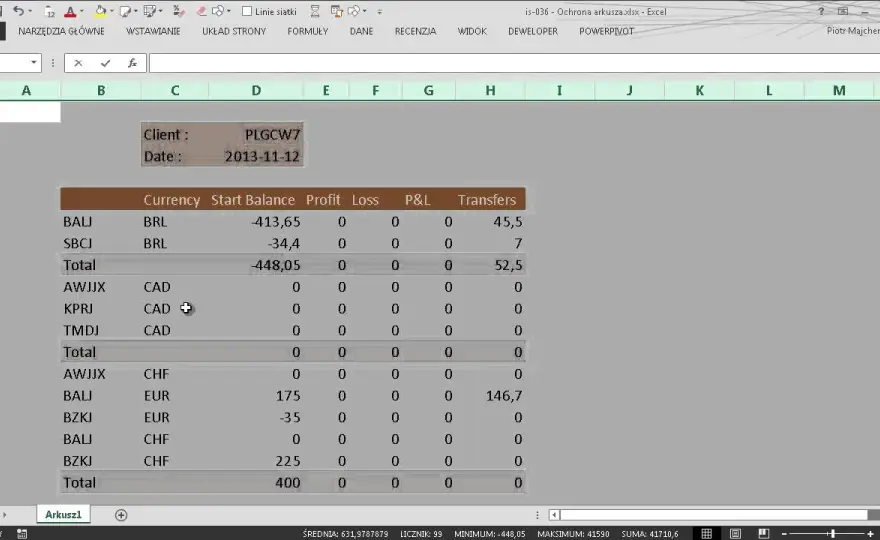Cancel the formula entry X button

point(78,63)
